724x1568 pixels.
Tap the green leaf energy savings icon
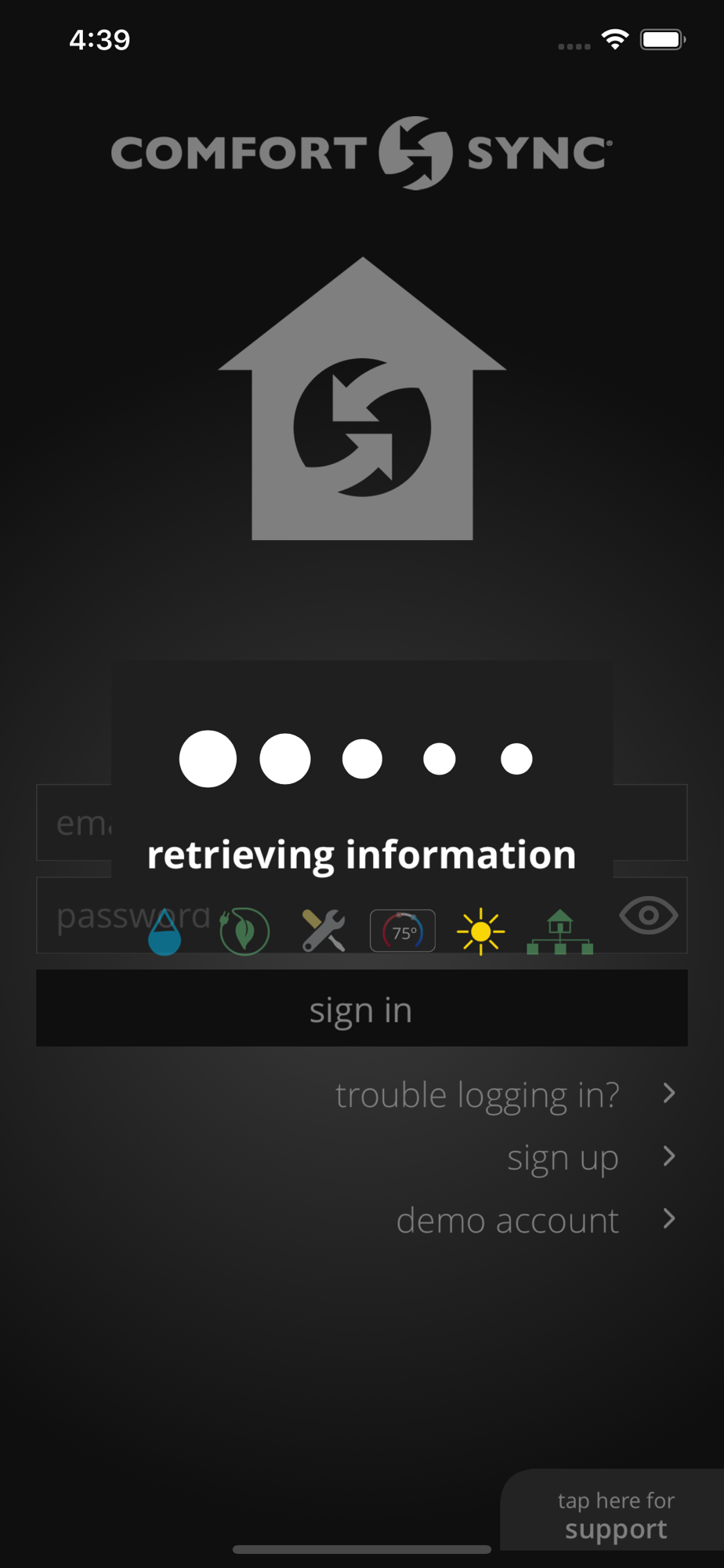tap(244, 931)
